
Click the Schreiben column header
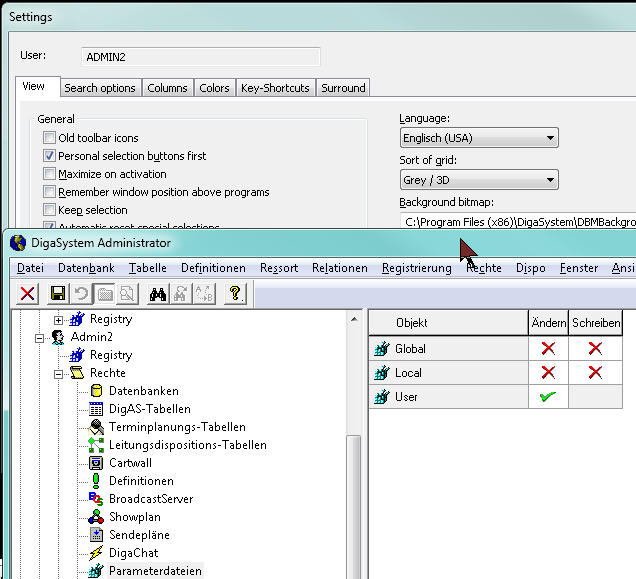click(x=596, y=323)
